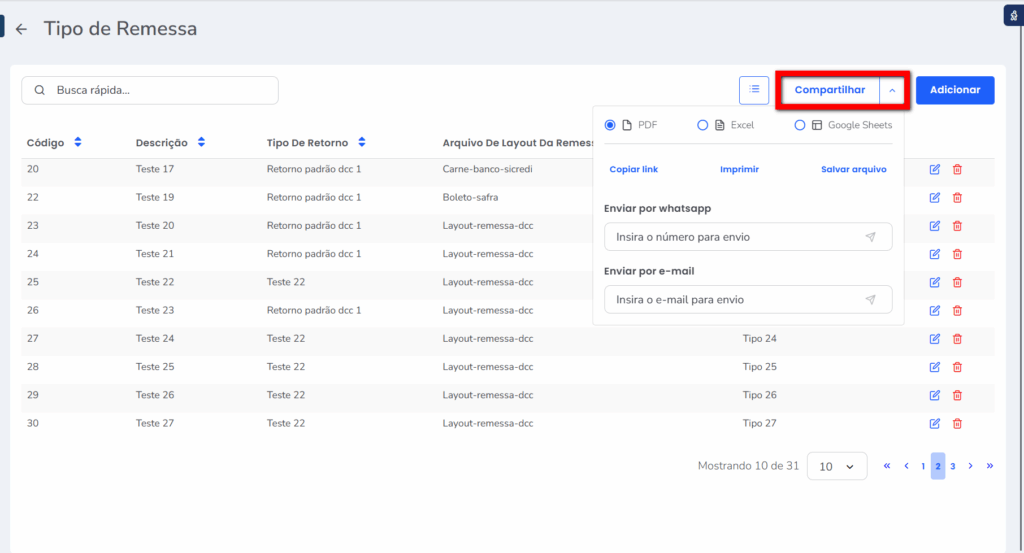
Task: Select the Excel export format
Action: (x=703, y=125)
